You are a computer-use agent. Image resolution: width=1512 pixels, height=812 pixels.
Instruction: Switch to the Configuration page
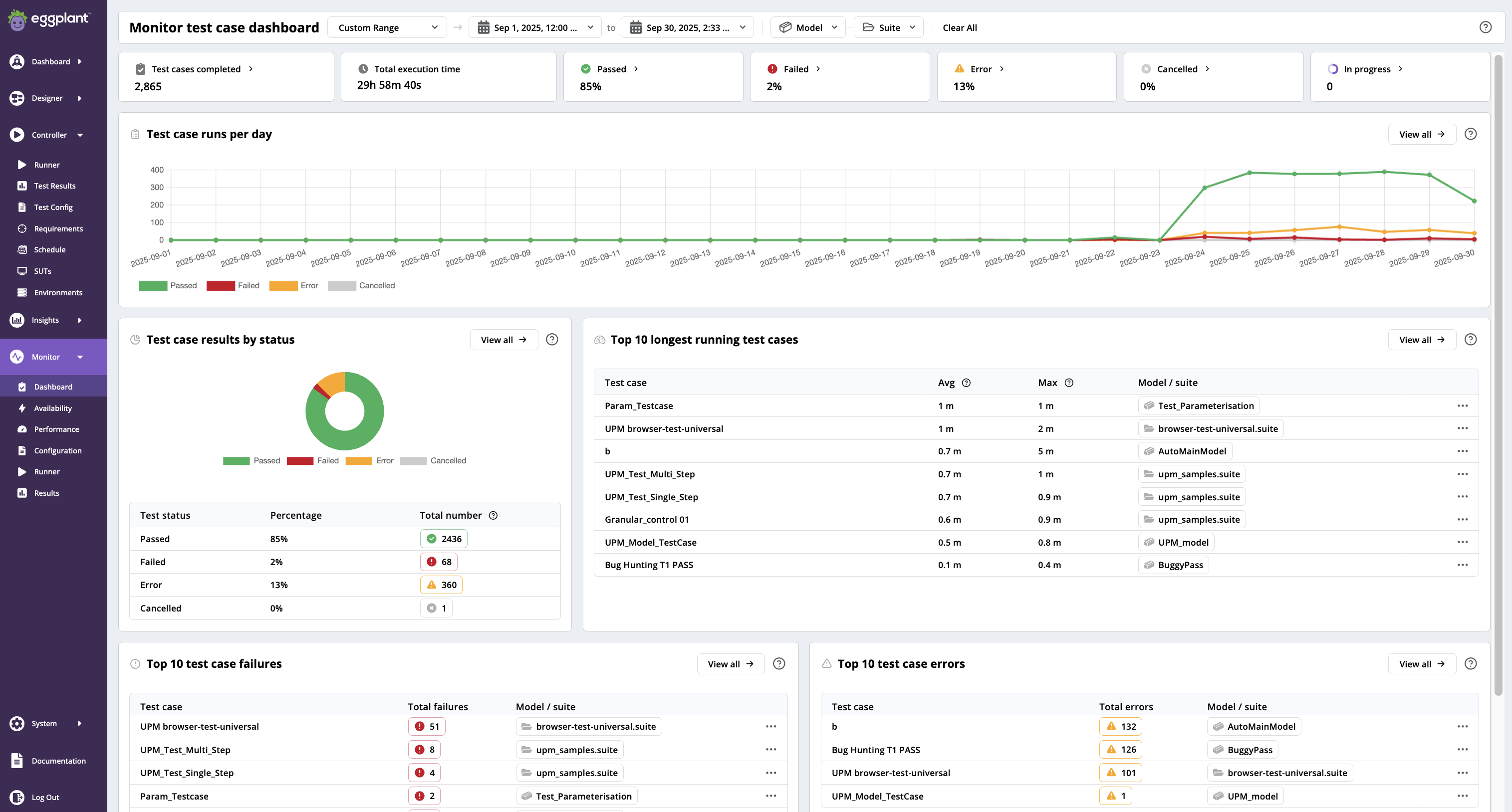pyautogui.click(x=57, y=450)
